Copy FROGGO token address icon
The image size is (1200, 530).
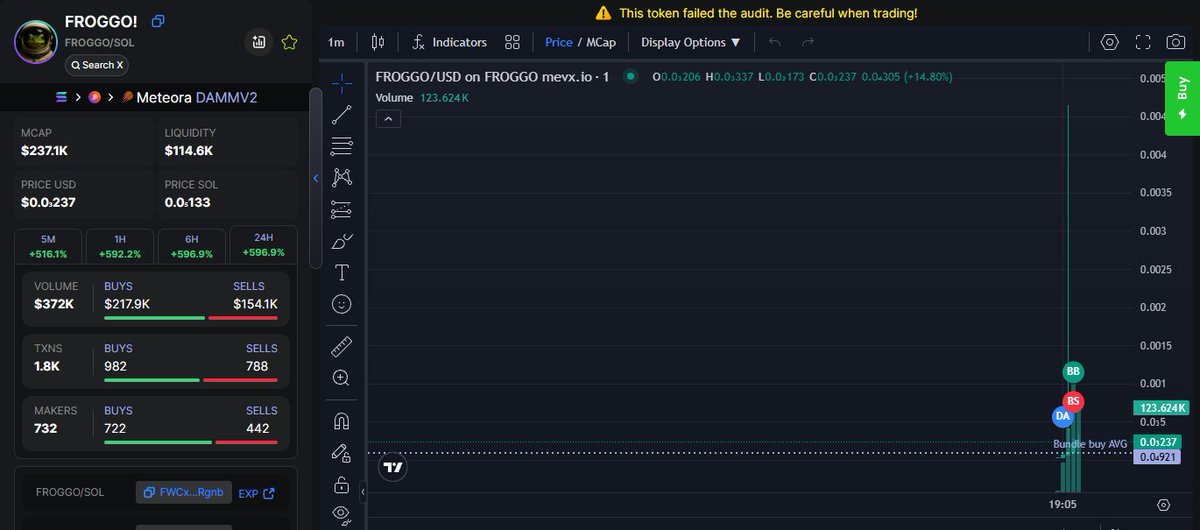(x=158, y=21)
